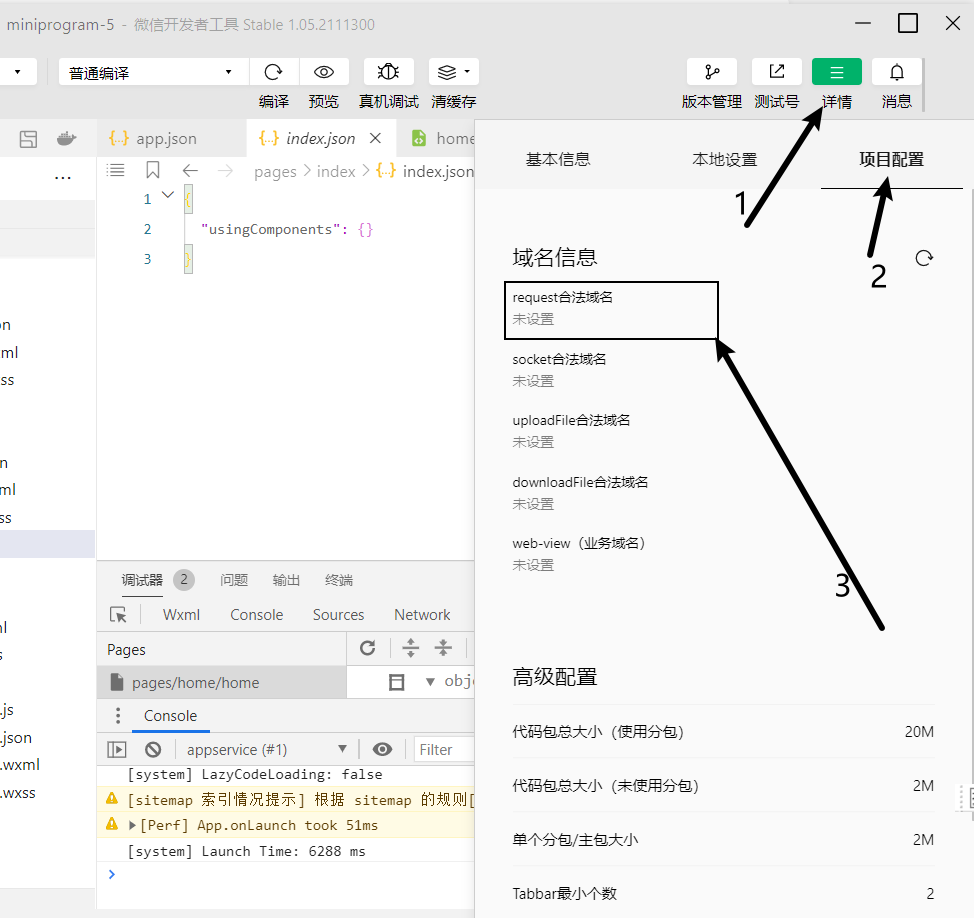
Task: Click the pages breadcrumb segment
Action: (x=275, y=171)
